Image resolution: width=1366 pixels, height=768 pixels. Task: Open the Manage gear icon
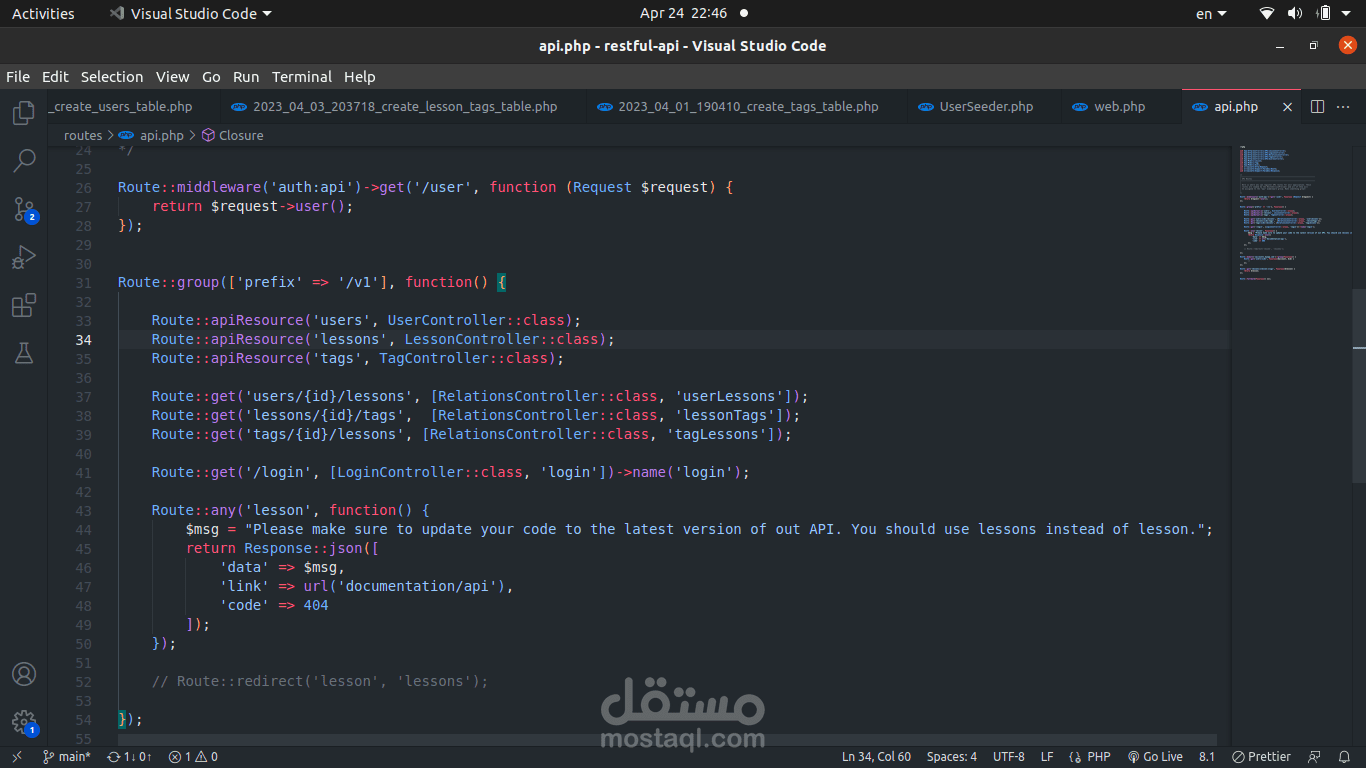click(x=24, y=723)
